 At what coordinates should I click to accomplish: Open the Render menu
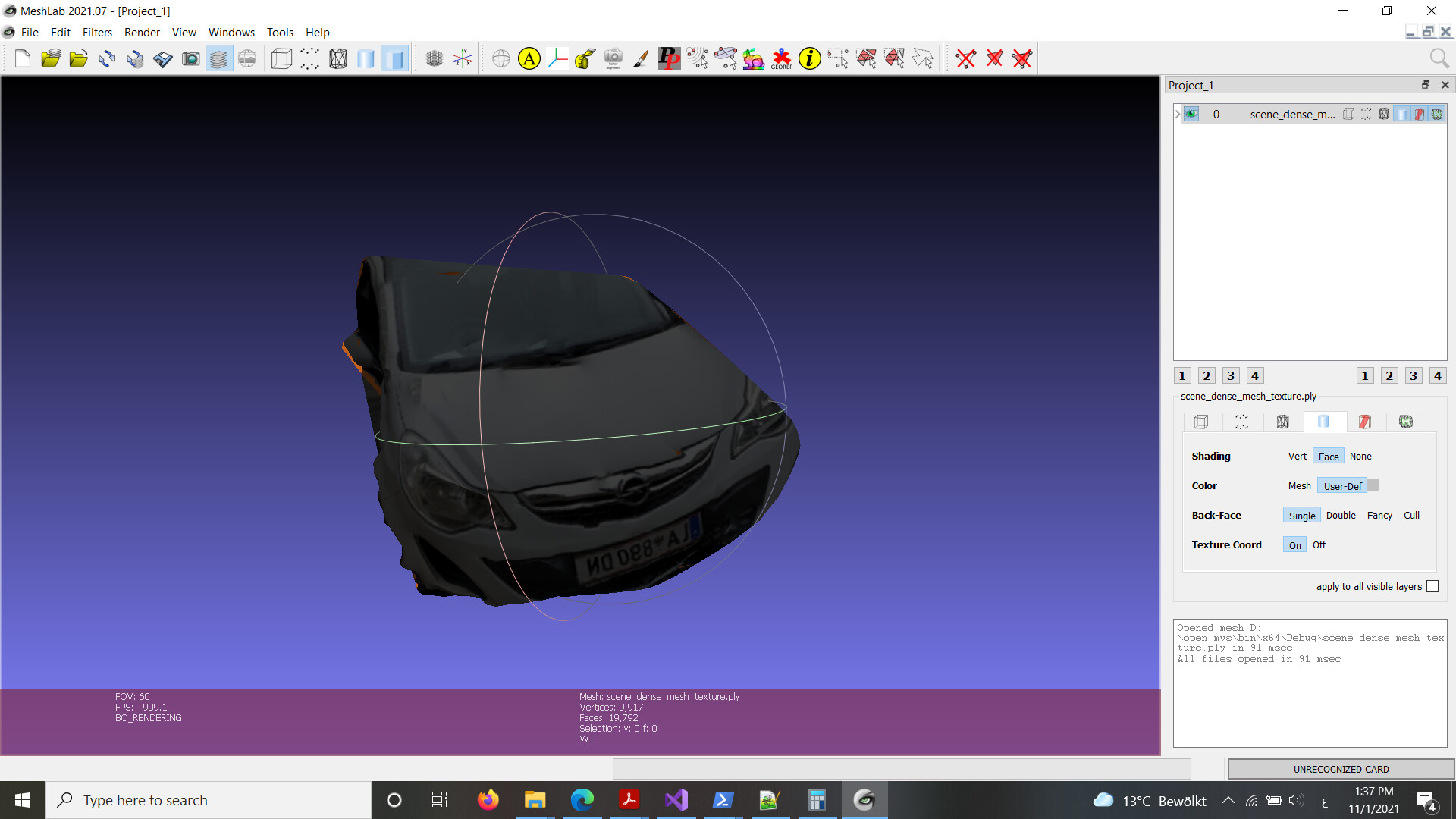[142, 33]
